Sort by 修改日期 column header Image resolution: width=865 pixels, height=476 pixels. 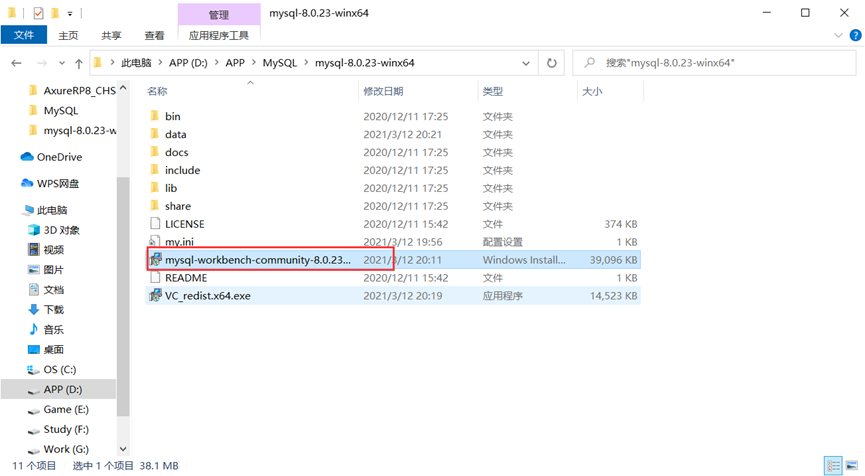(x=383, y=91)
